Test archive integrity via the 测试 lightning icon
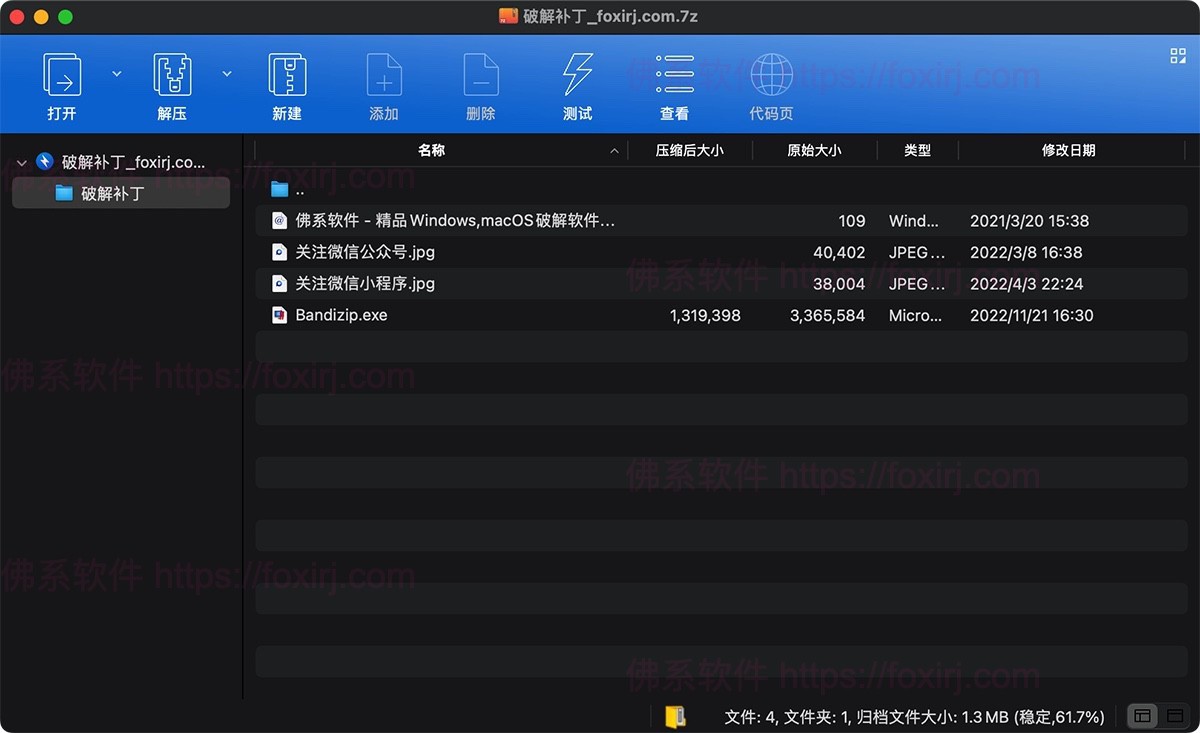This screenshot has width=1200, height=733. pos(577,75)
